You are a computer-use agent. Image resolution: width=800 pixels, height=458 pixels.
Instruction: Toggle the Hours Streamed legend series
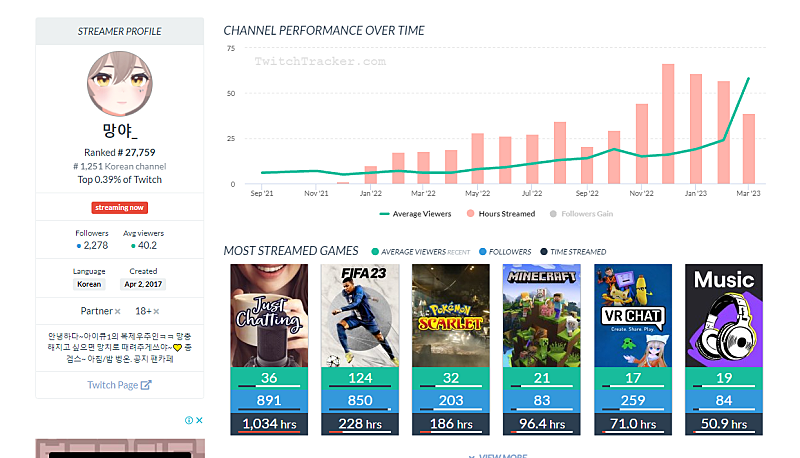501,214
